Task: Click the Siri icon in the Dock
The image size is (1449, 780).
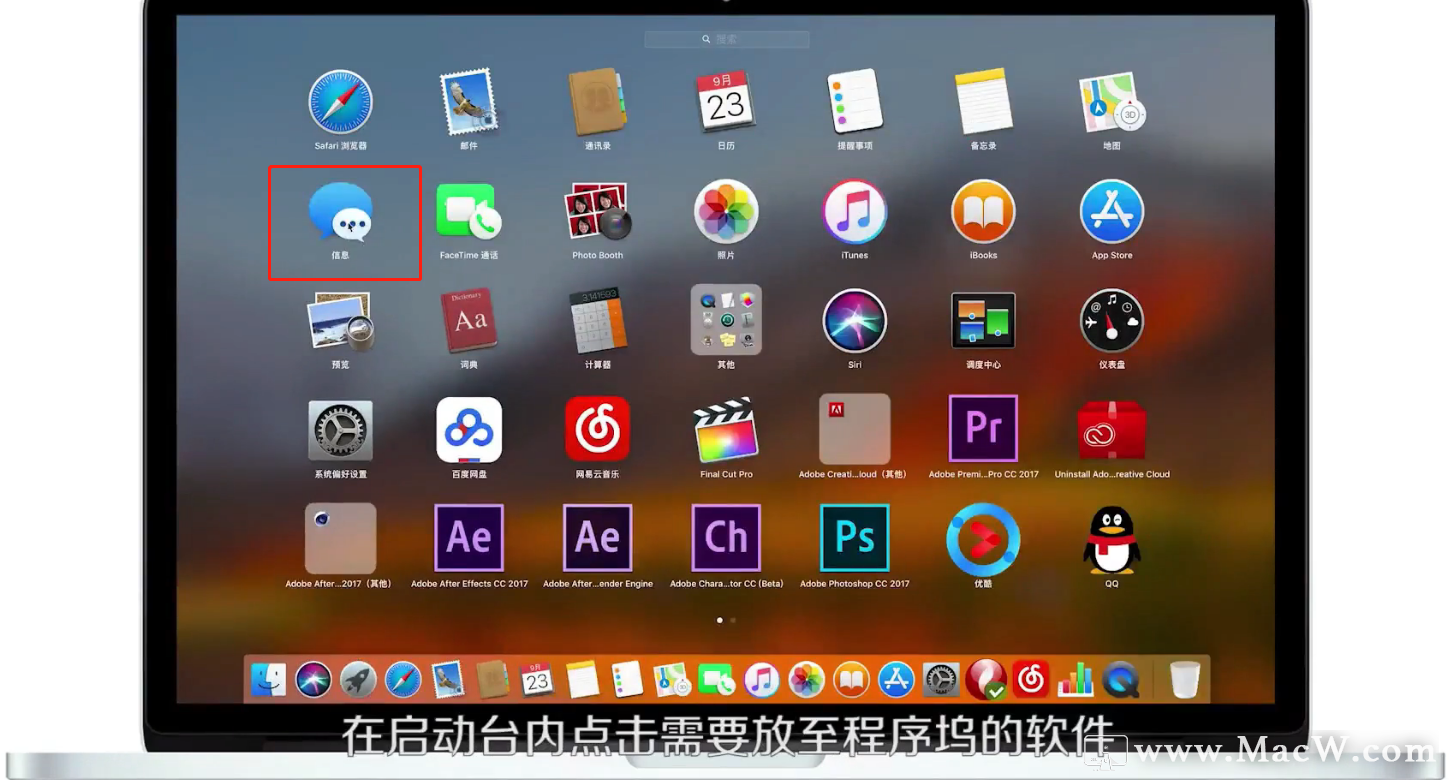Action: coord(313,680)
